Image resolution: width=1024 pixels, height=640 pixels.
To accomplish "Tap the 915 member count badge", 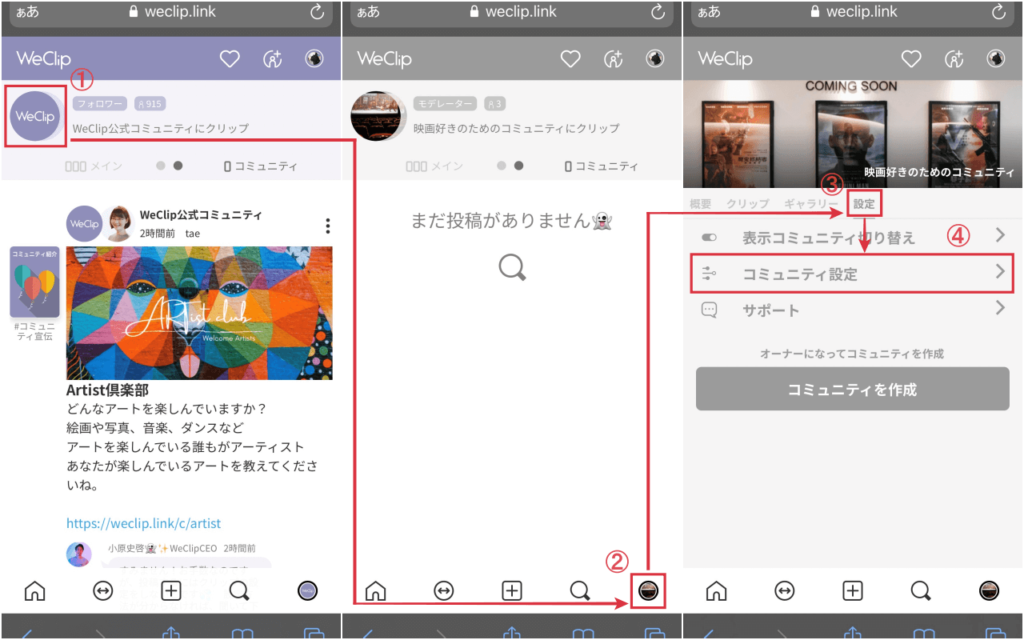I will 150,104.
